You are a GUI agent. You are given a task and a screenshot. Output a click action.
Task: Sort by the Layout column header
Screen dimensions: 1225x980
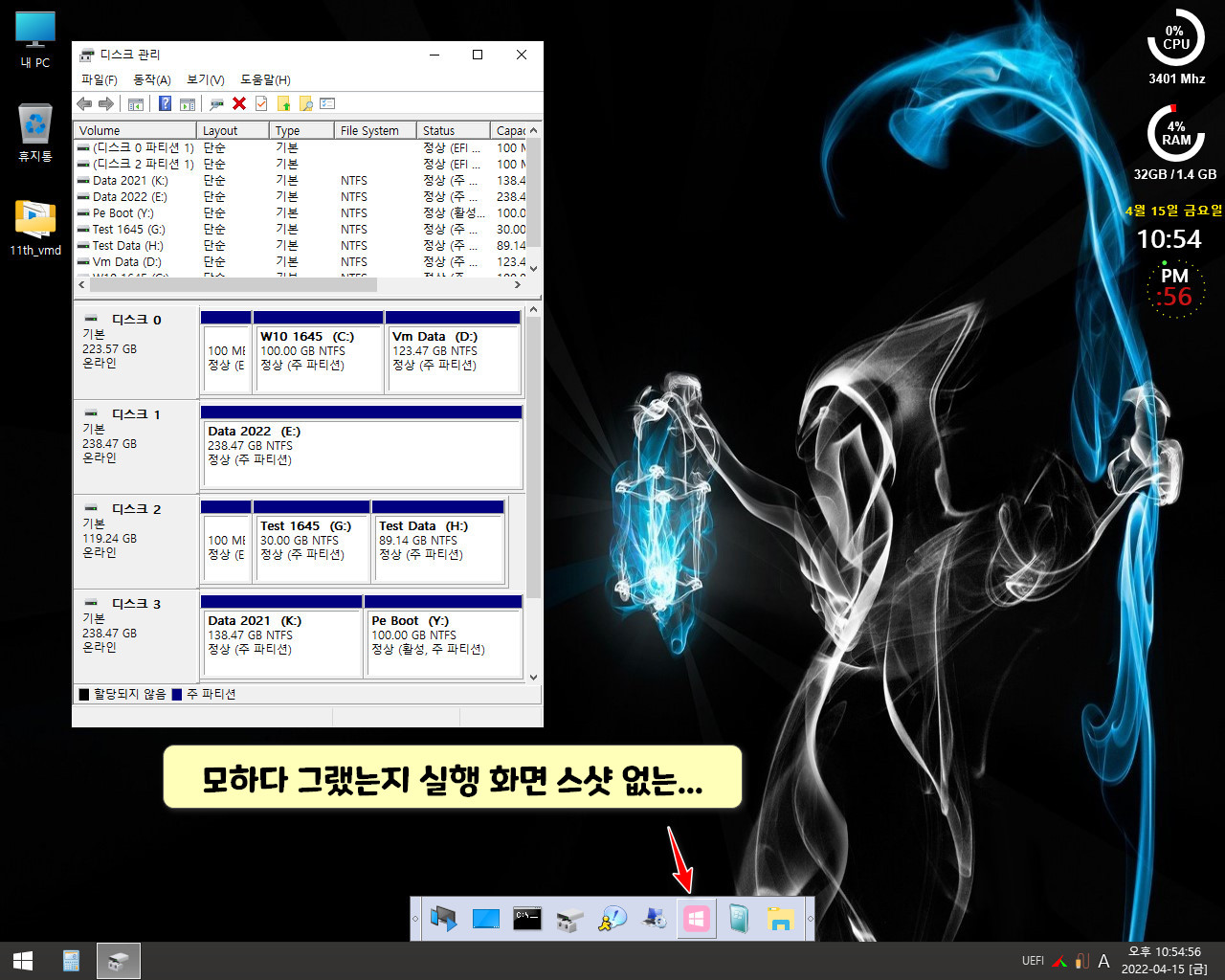point(234,130)
